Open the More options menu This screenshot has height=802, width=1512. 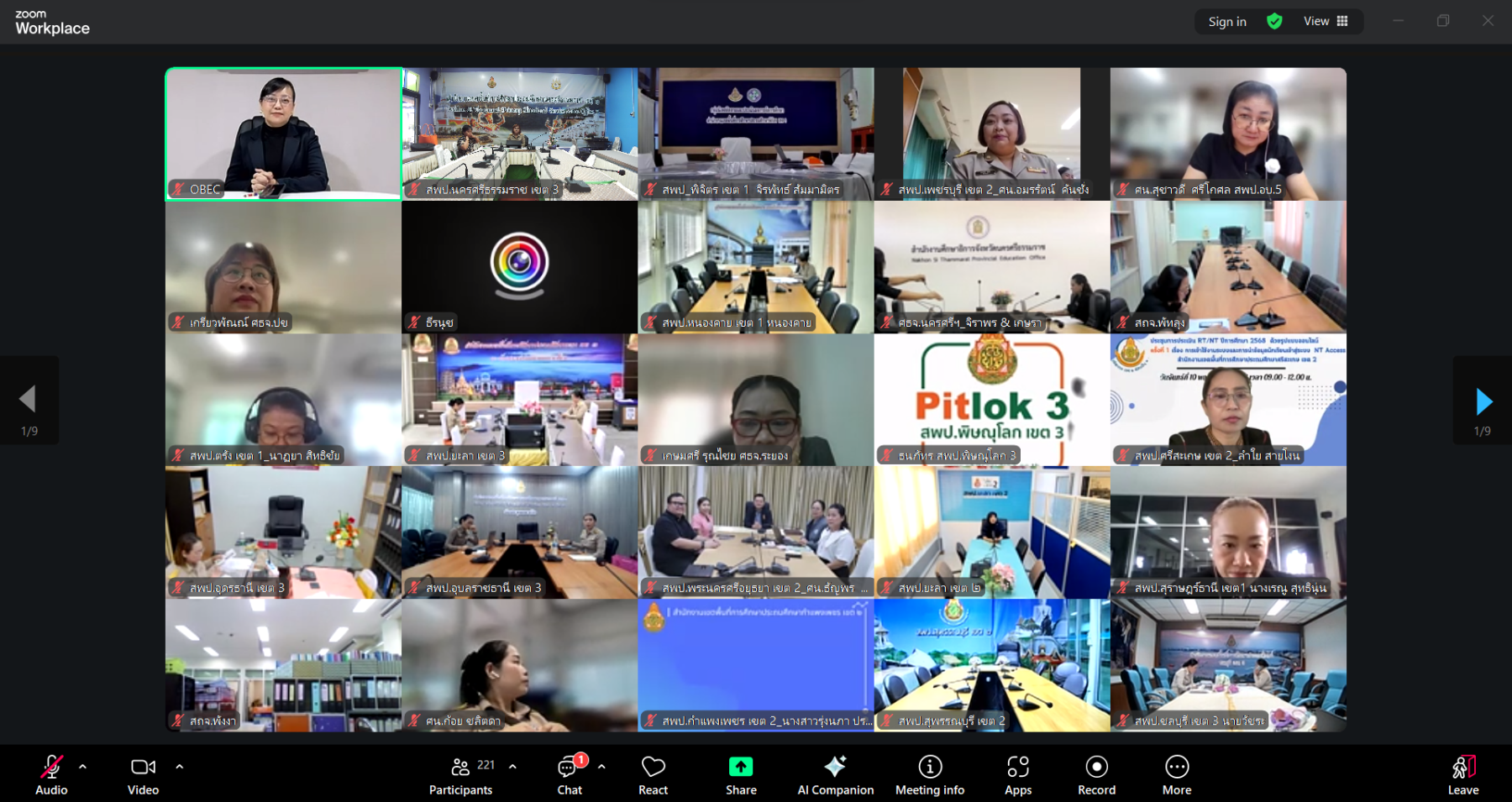coord(1176,774)
